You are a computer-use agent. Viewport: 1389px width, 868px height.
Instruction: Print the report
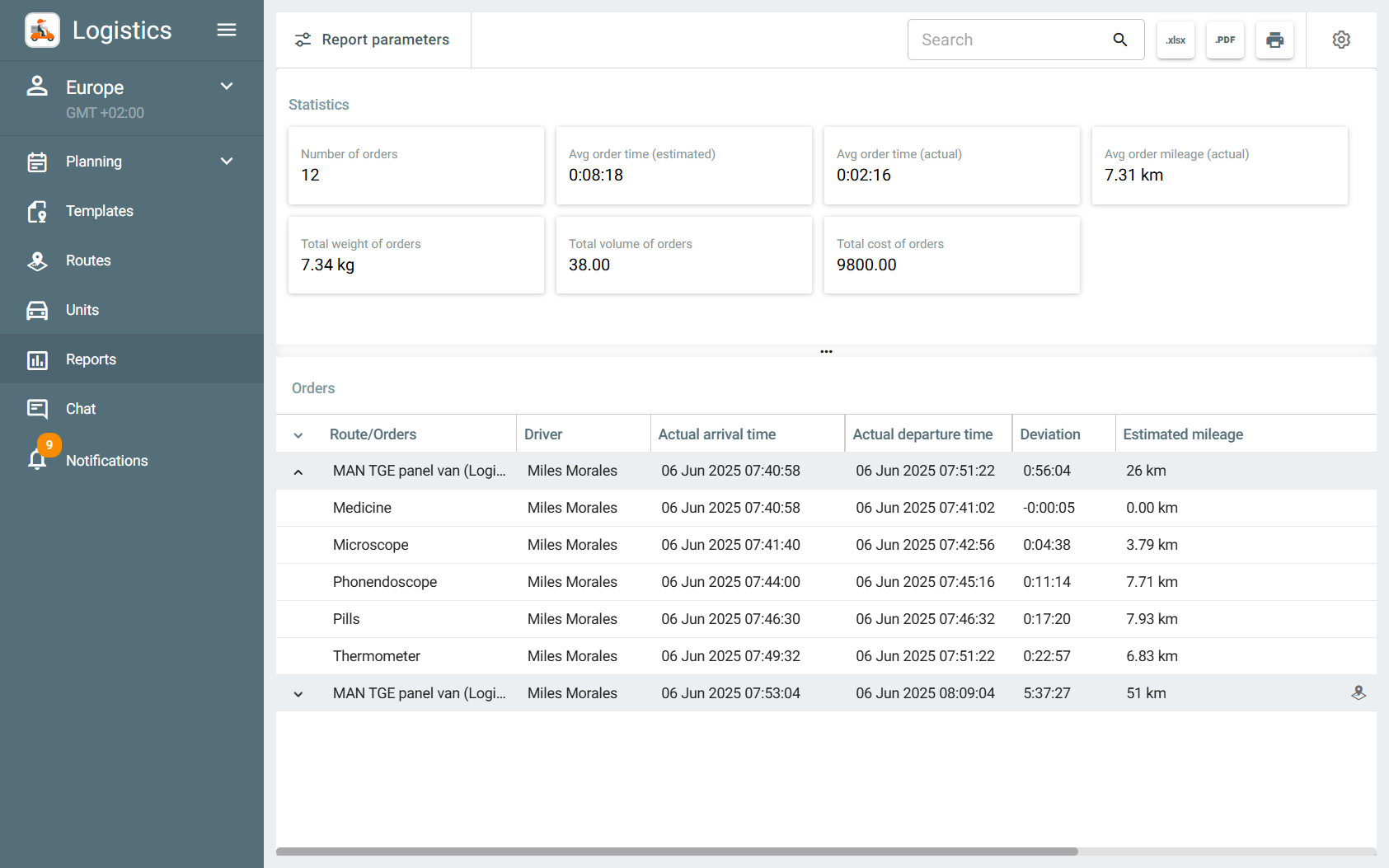pos(1274,40)
